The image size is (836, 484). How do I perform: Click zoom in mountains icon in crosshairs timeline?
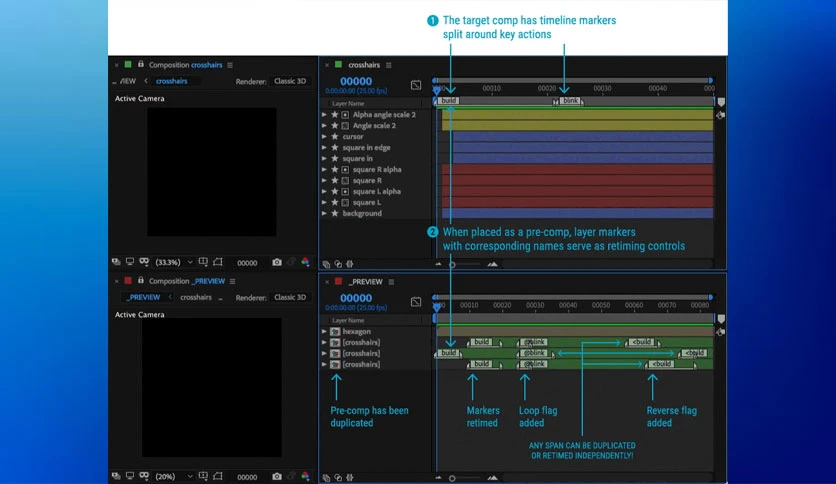(x=492, y=264)
